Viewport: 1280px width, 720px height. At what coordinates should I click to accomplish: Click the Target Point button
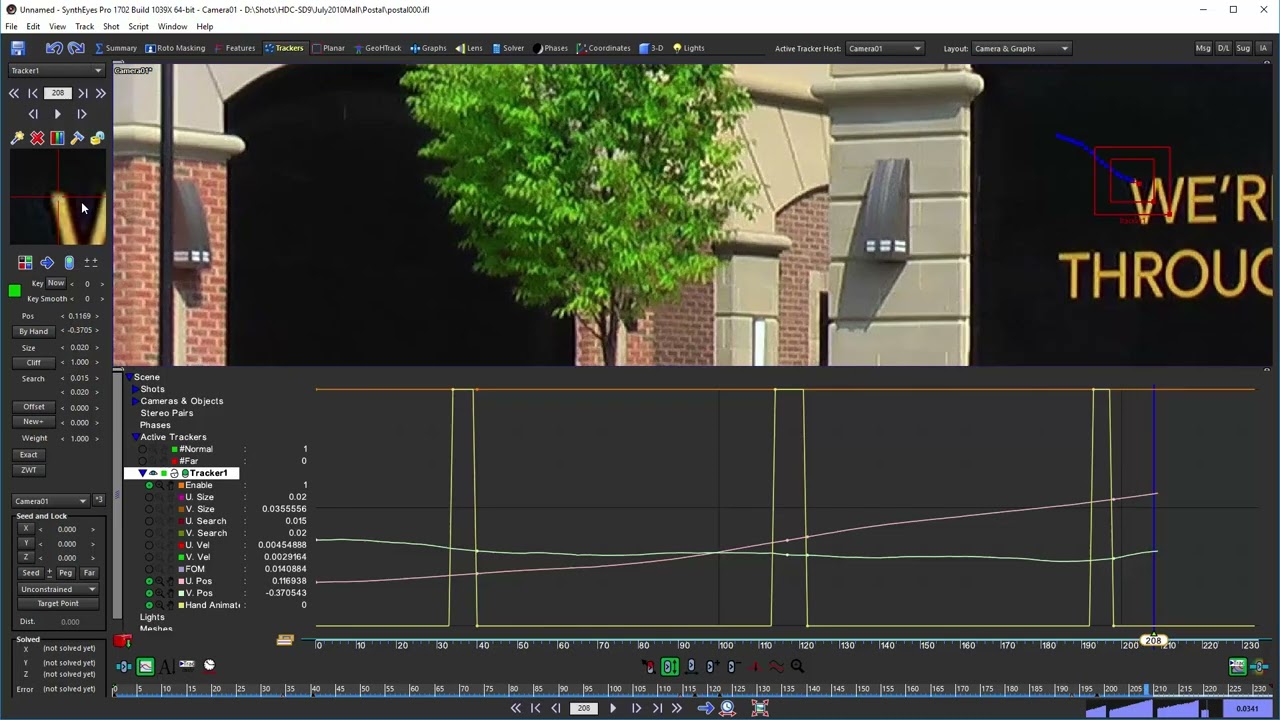point(58,603)
